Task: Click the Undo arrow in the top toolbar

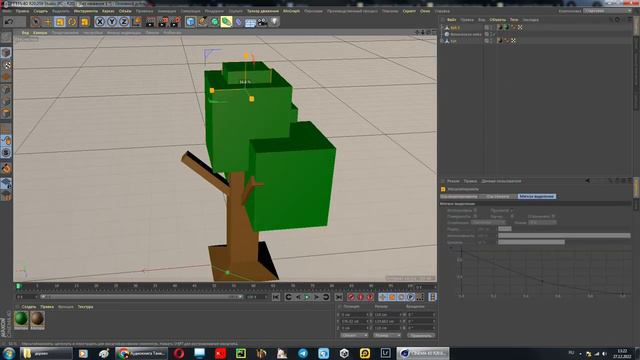Action: [9, 22]
